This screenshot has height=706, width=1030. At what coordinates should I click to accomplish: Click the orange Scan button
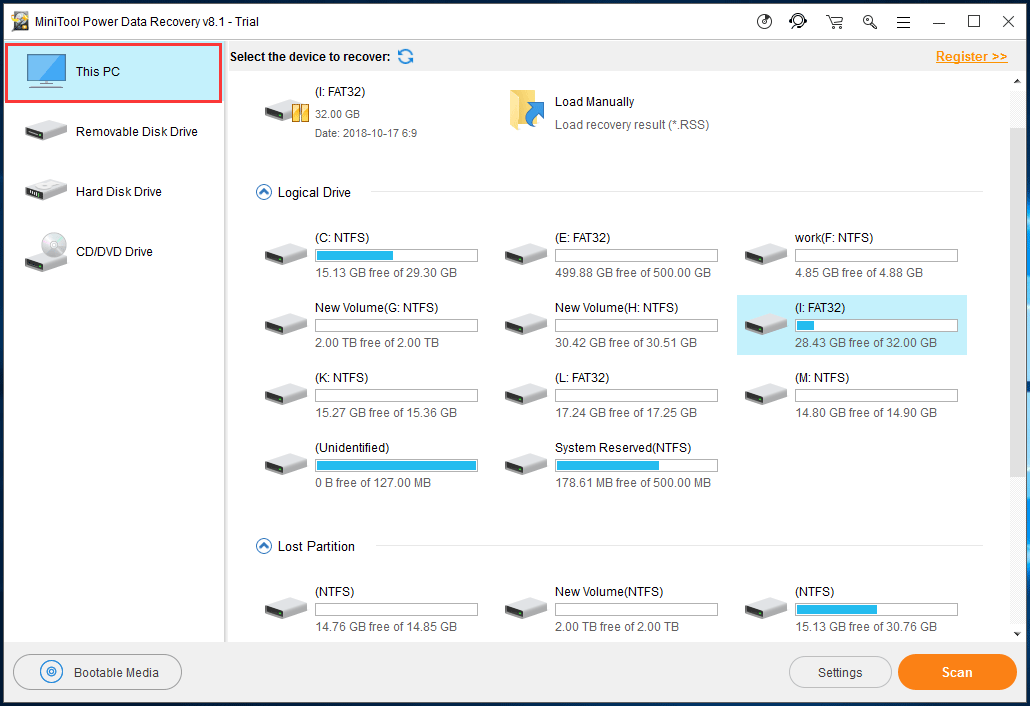point(956,672)
